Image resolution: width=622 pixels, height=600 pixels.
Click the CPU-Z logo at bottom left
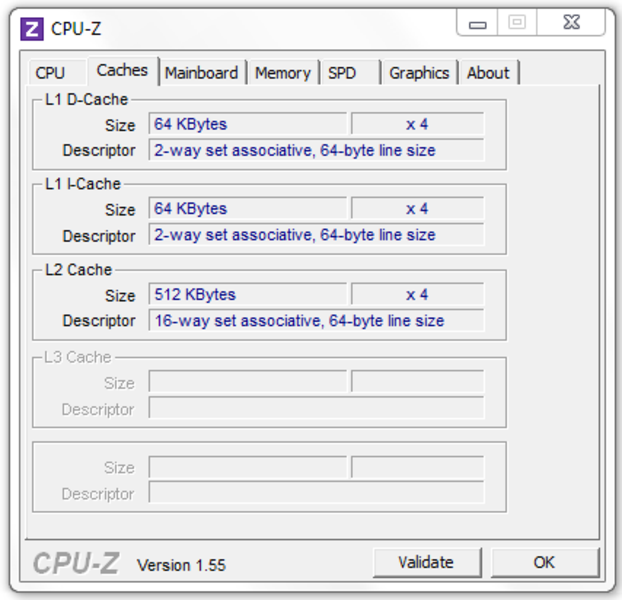pyautogui.click(x=76, y=563)
